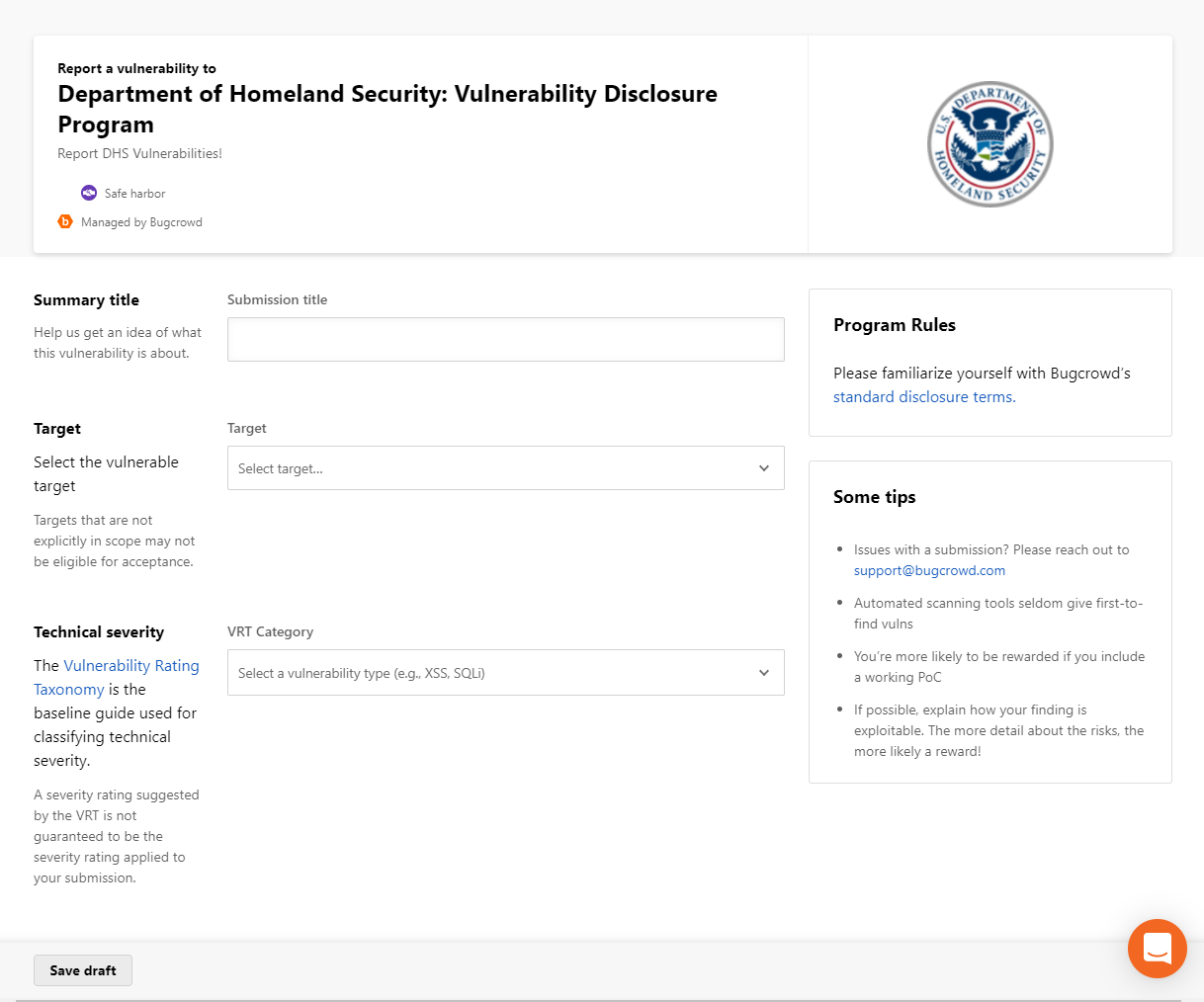Click the Safe harbor handshake icon
Viewport: 1204px width, 1002px height.
89,193
